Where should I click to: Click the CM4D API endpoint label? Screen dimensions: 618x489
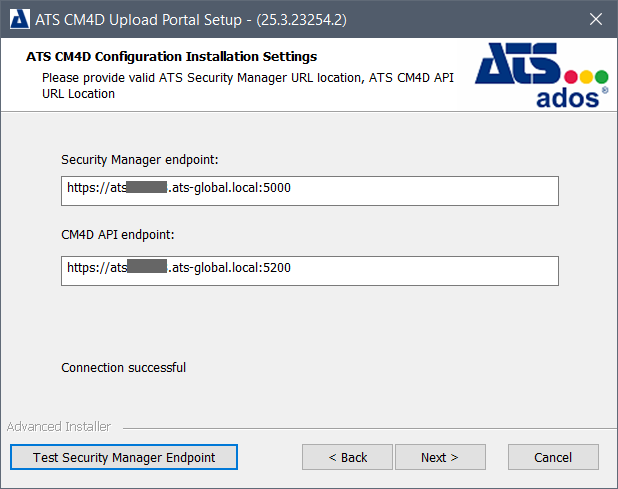point(116,234)
